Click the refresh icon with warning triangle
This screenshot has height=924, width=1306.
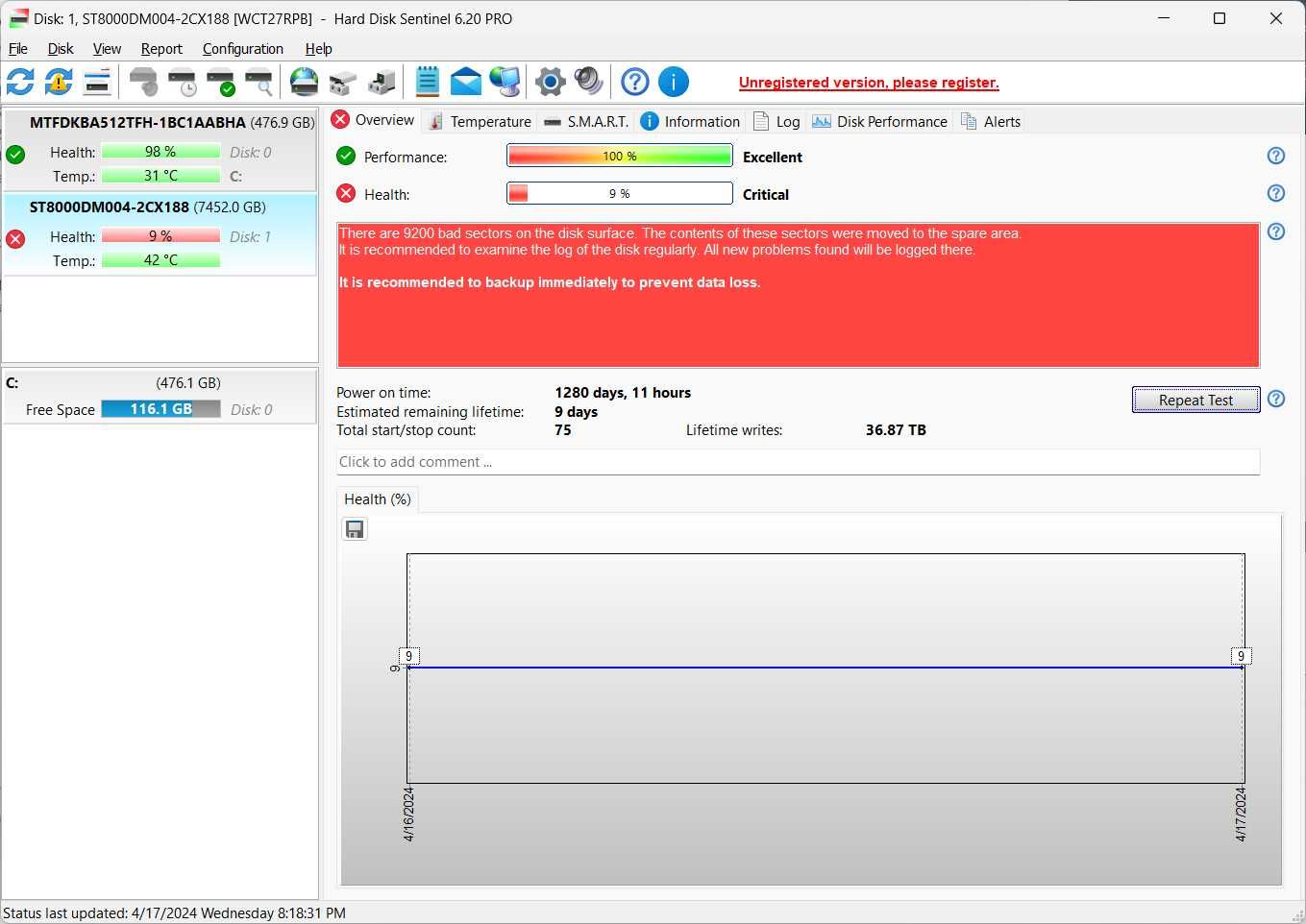pyautogui.click(x=59, y=82)
